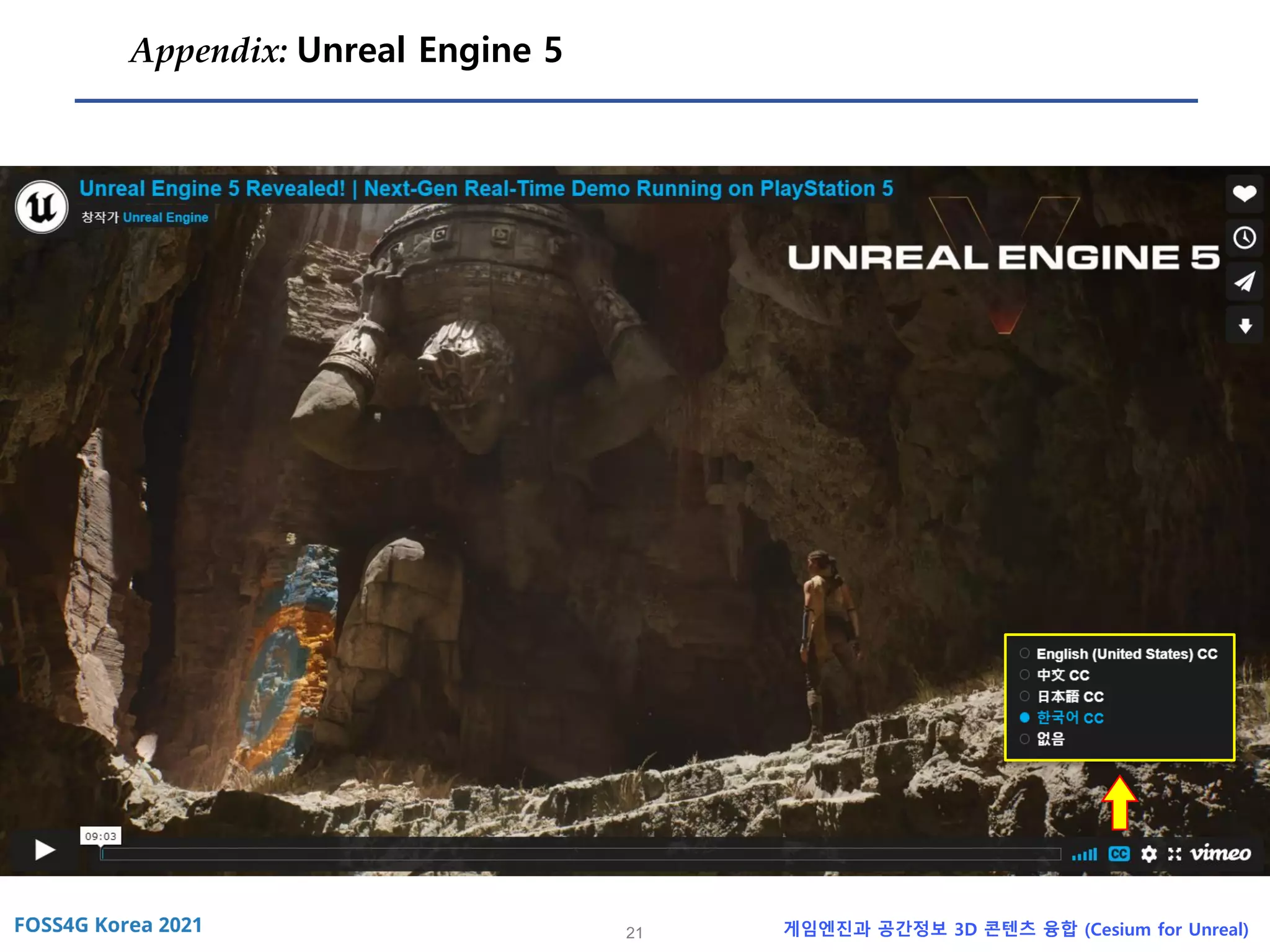
Task: Open the settings gear in the player
Action: coord(1148,854)
